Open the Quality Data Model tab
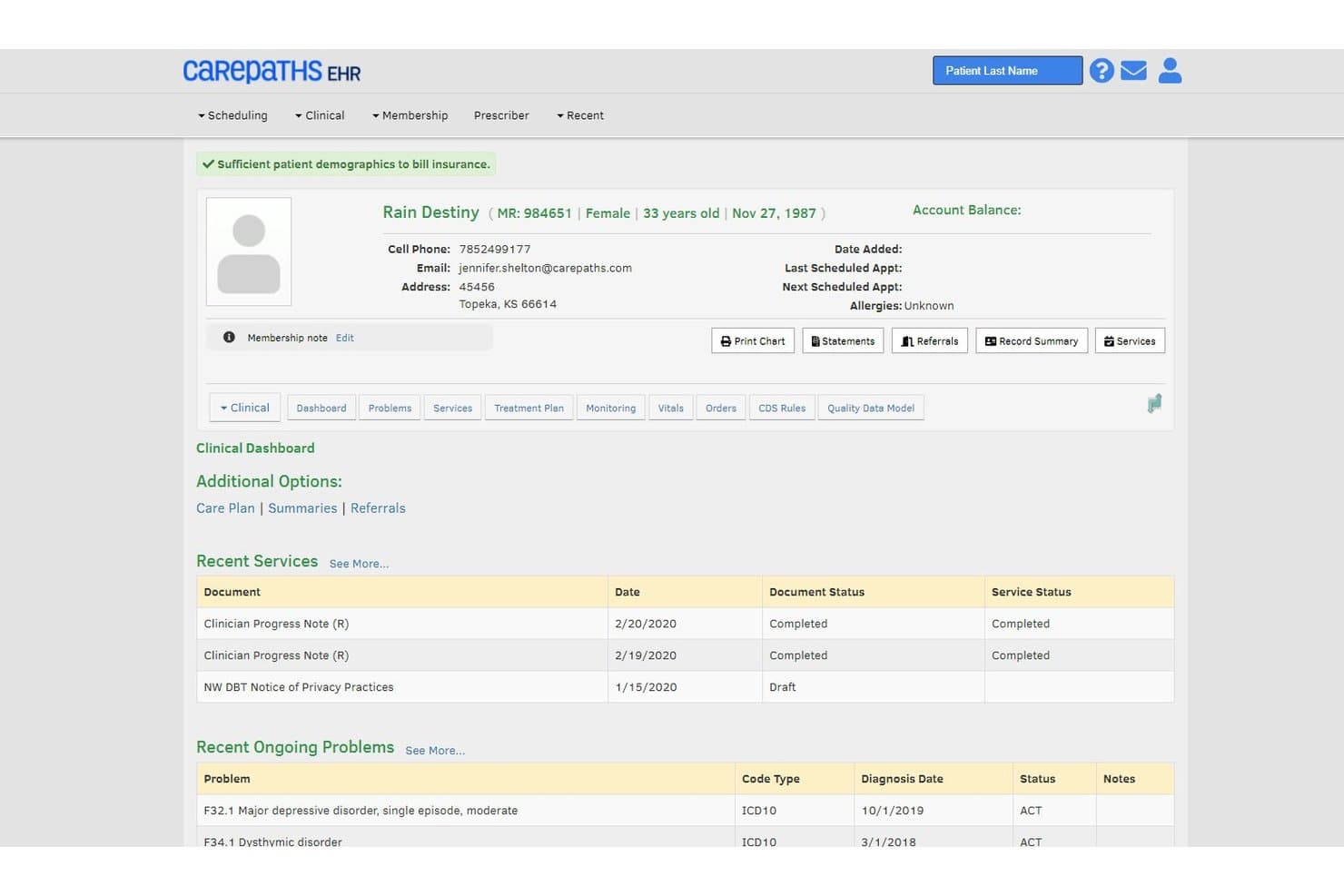This screenshot has height=896, width=1344. (x=871, y=409)
